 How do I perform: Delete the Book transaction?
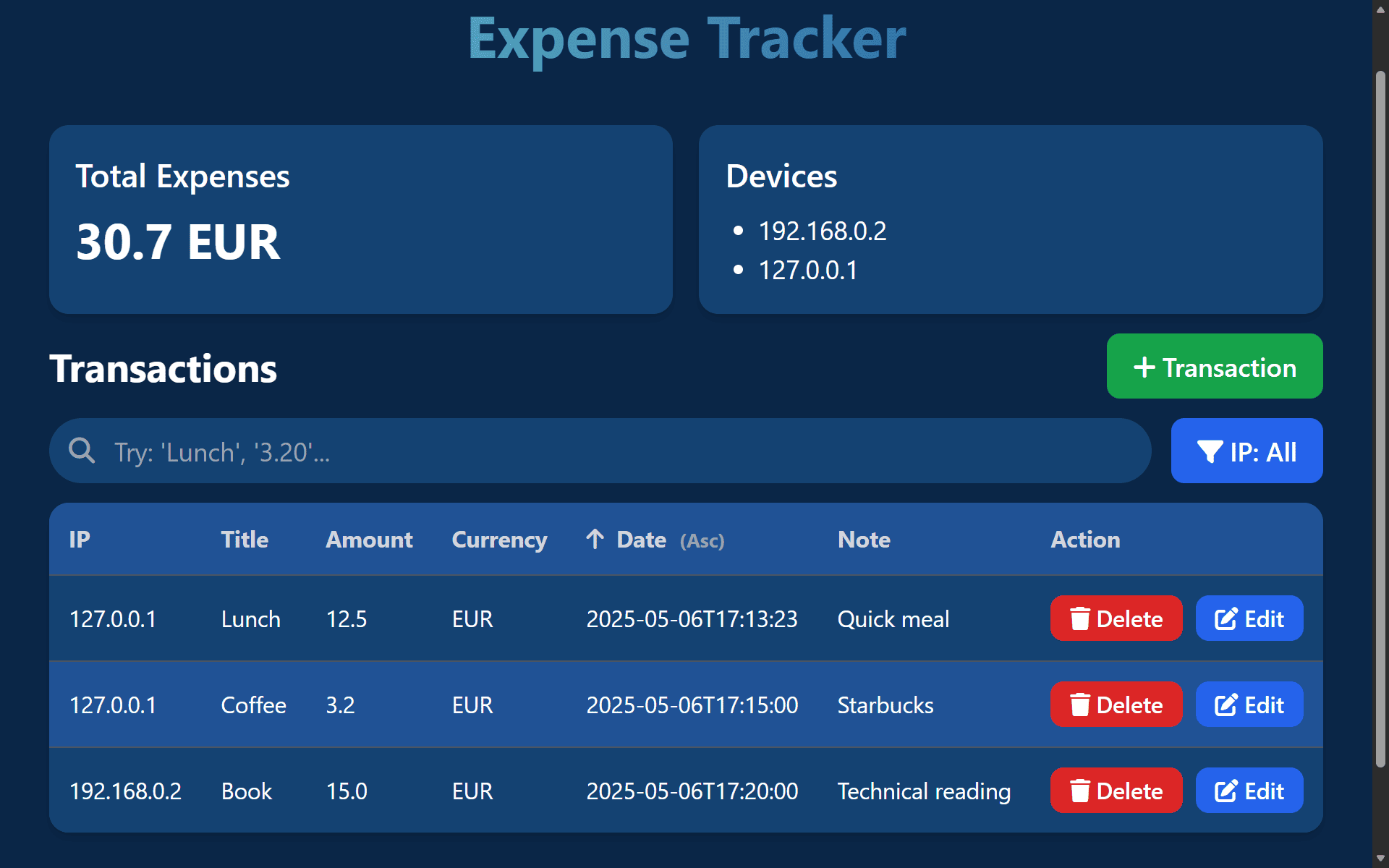[x=1116, y=791]
